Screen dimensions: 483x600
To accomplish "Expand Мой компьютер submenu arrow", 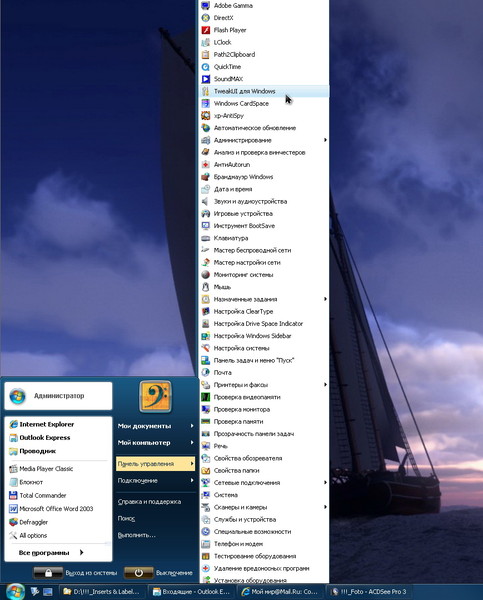I will click(192, 443).
